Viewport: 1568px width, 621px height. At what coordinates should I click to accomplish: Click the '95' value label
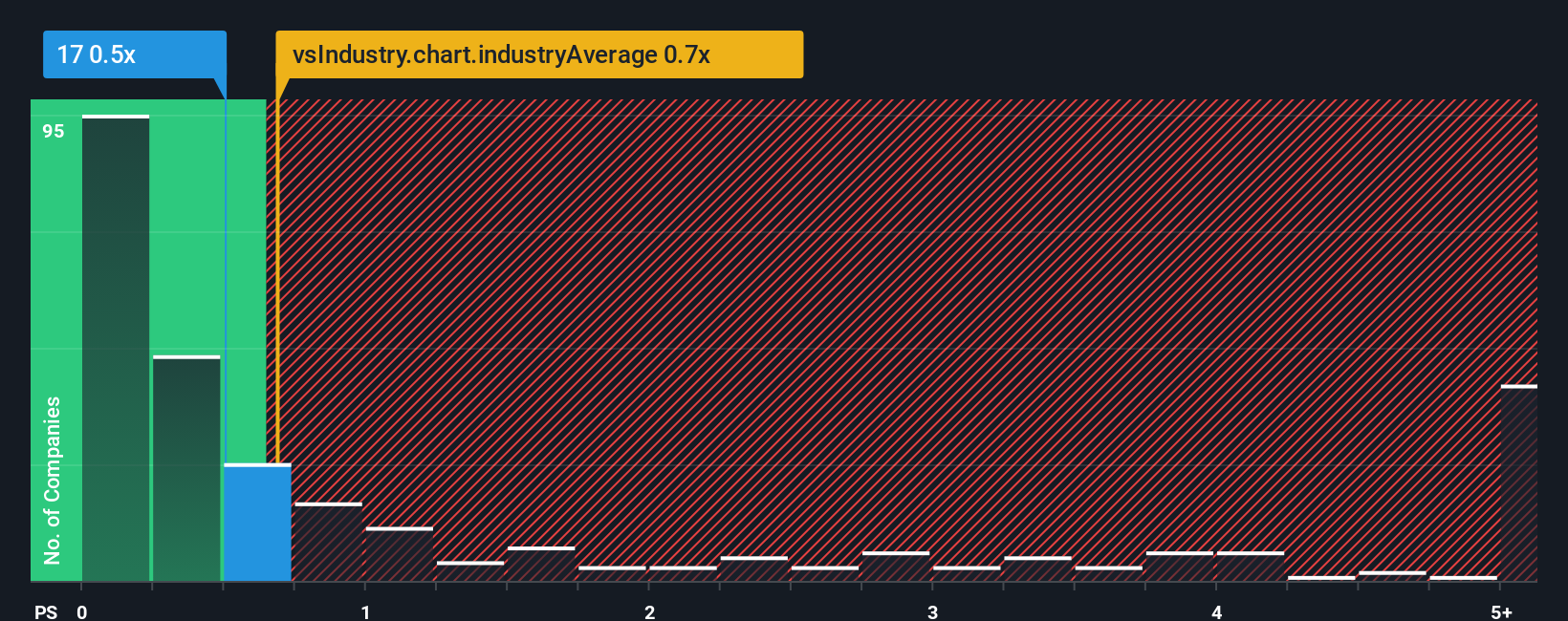point(54,132)
